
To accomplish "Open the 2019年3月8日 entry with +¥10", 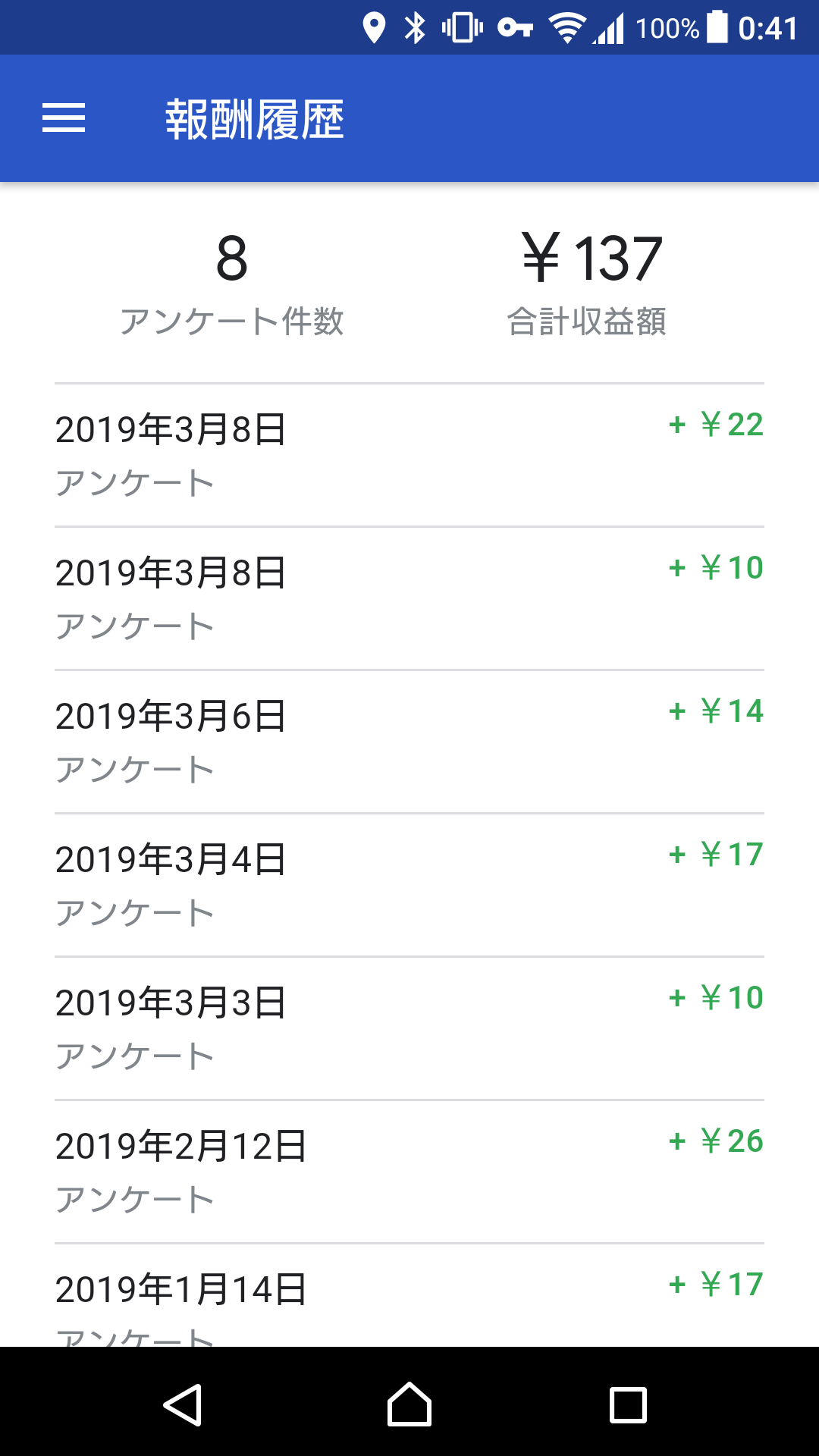I will click(x=409, y=598).
